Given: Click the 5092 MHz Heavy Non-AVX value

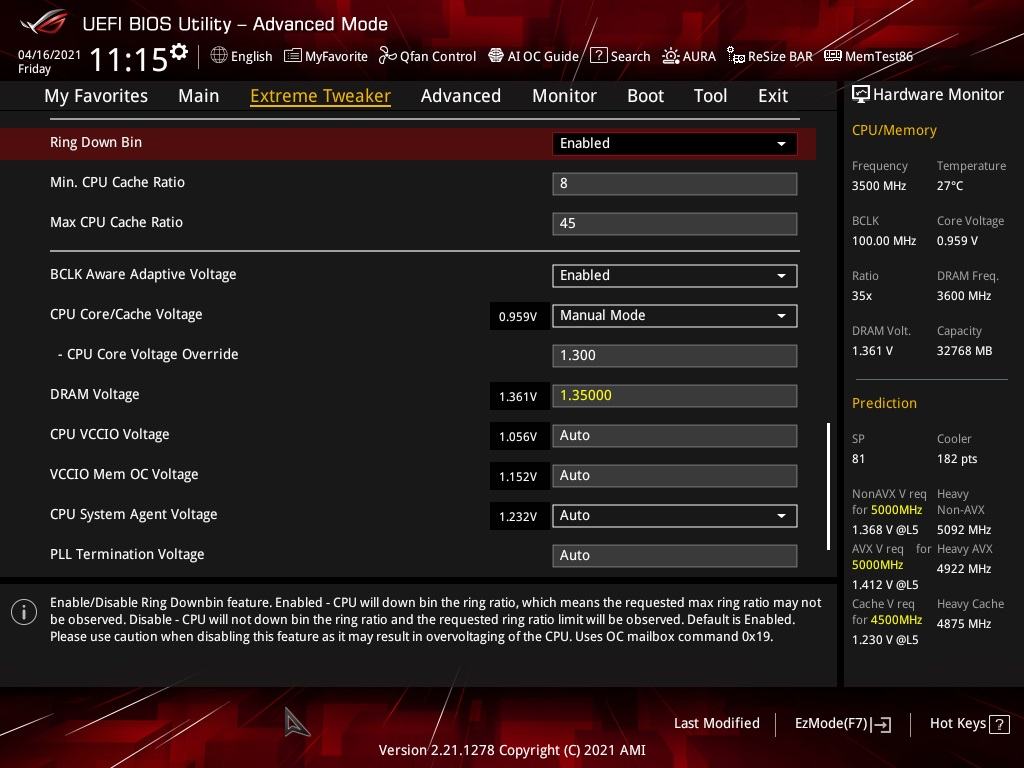Looking at the screenshot, I should pos(964,530).
